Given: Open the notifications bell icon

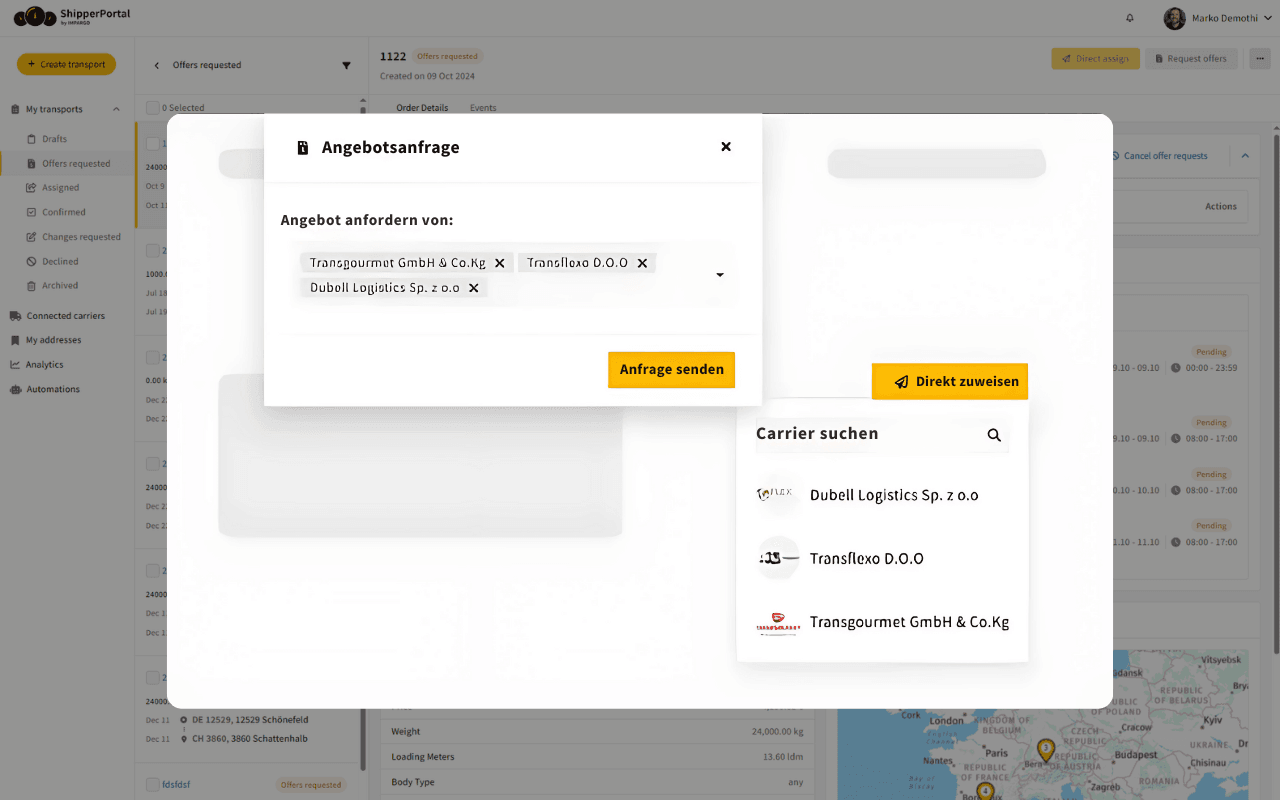Looking at the screenshot, I should tap(1129, 18).
